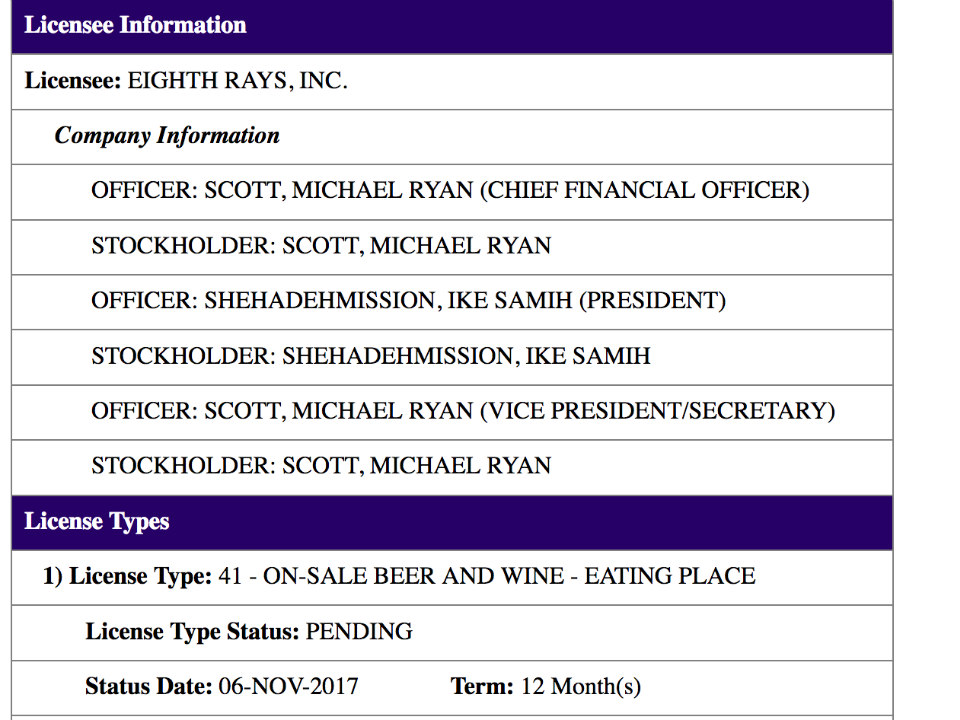Click the Licensee Information header
Viewport: 960px width, 720px height.
point(452,26)
